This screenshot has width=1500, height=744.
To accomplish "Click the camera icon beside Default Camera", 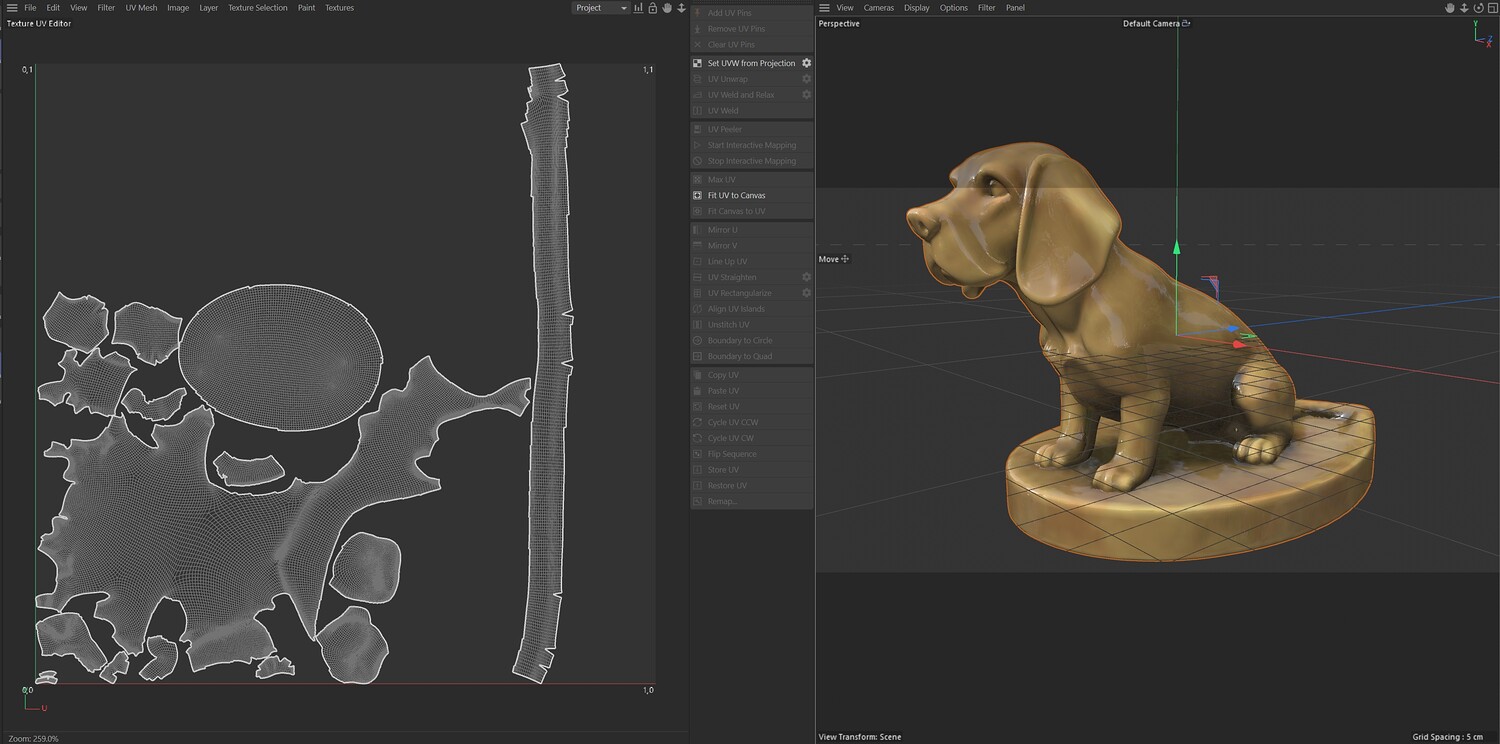I will tap(1186, 23).
